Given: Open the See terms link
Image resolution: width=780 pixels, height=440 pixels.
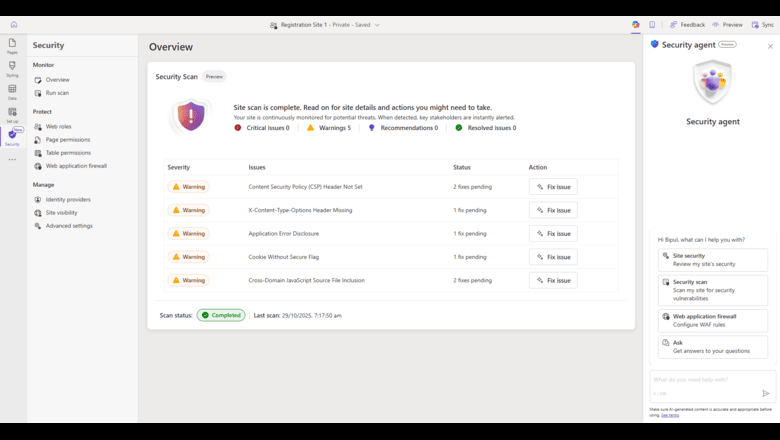Looking at the screenshot, I should coord(670,415).
